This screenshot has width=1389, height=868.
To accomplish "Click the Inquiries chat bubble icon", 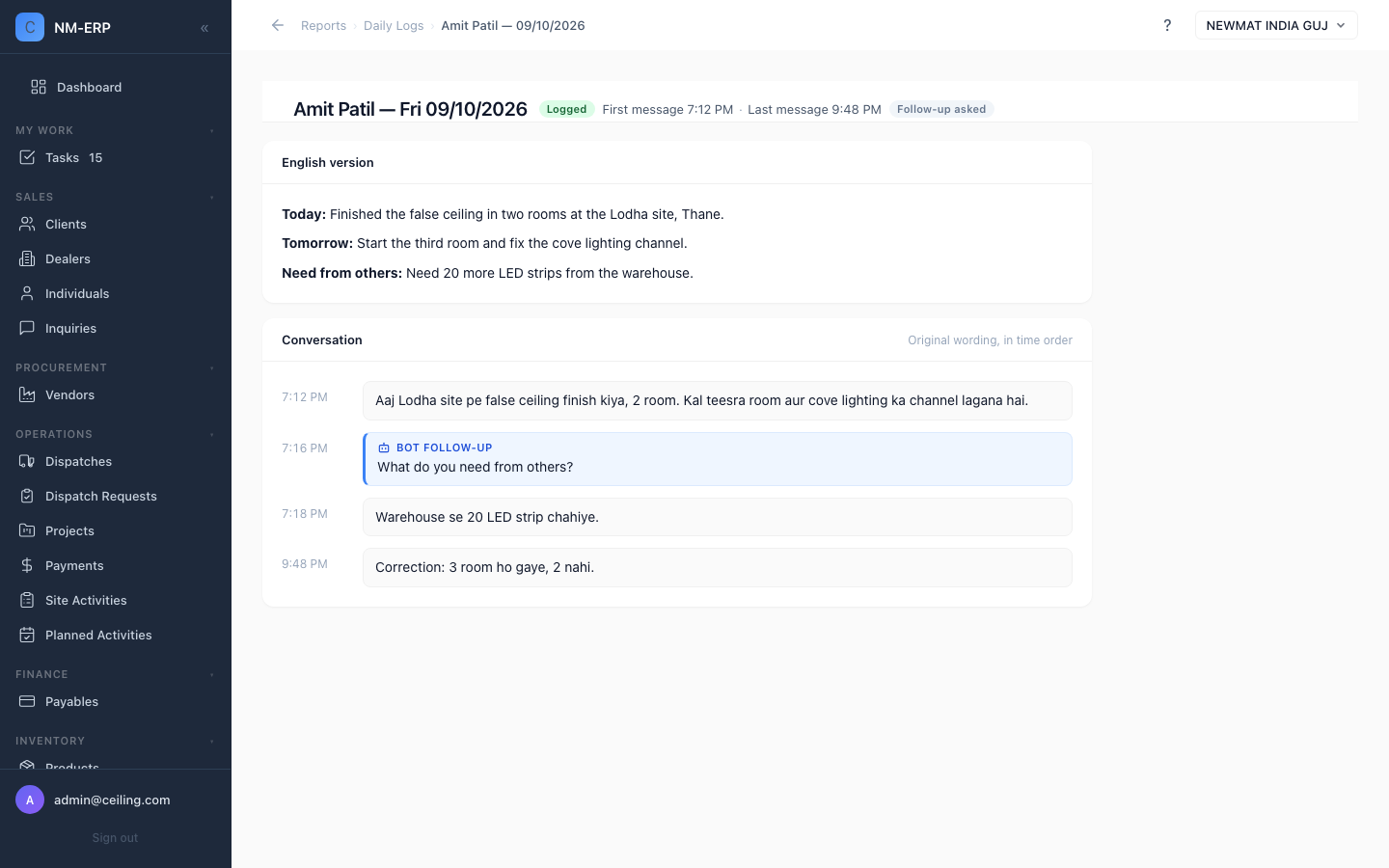I will point(27,328).
